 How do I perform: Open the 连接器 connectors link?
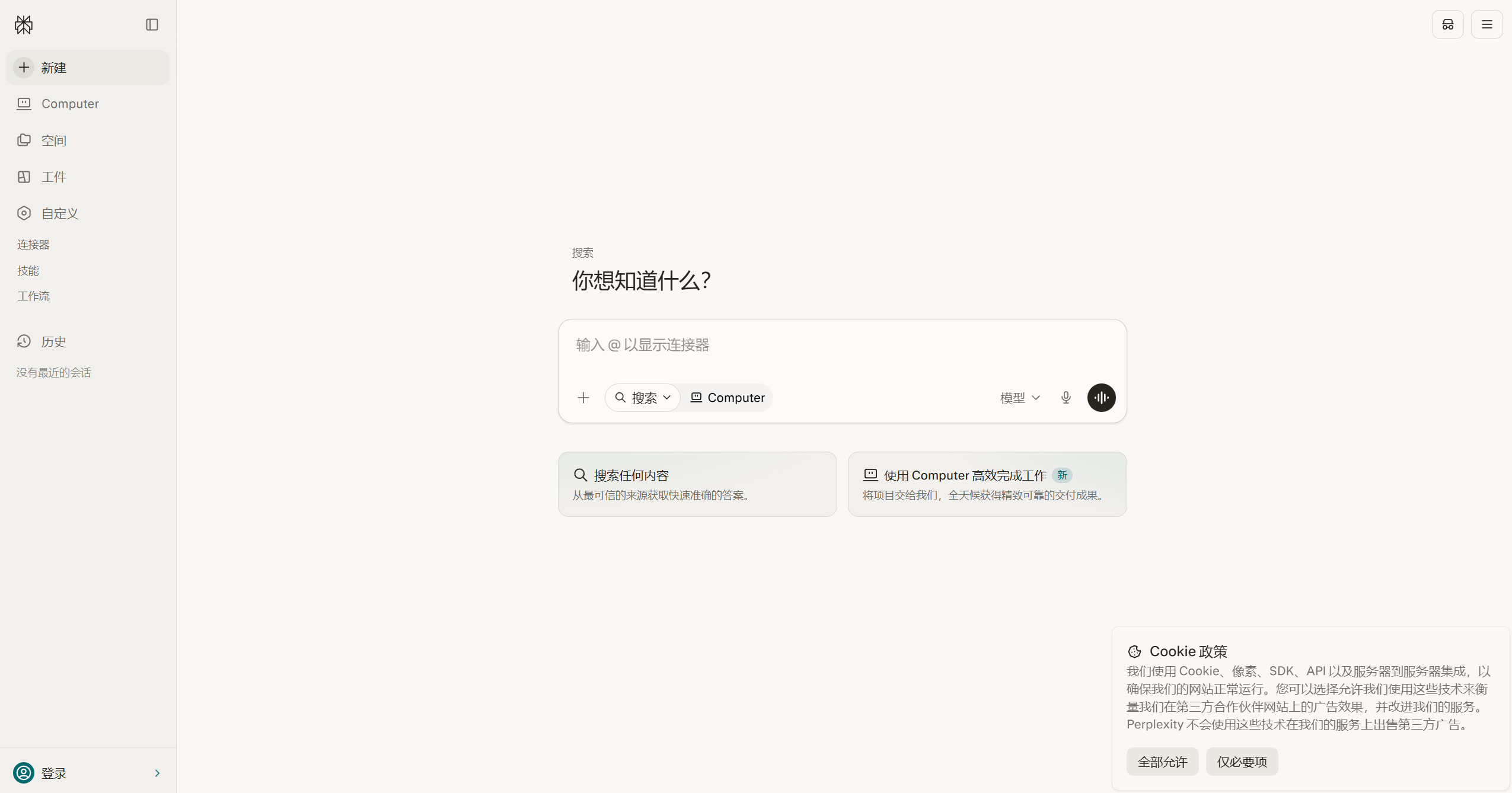[33, 245]
